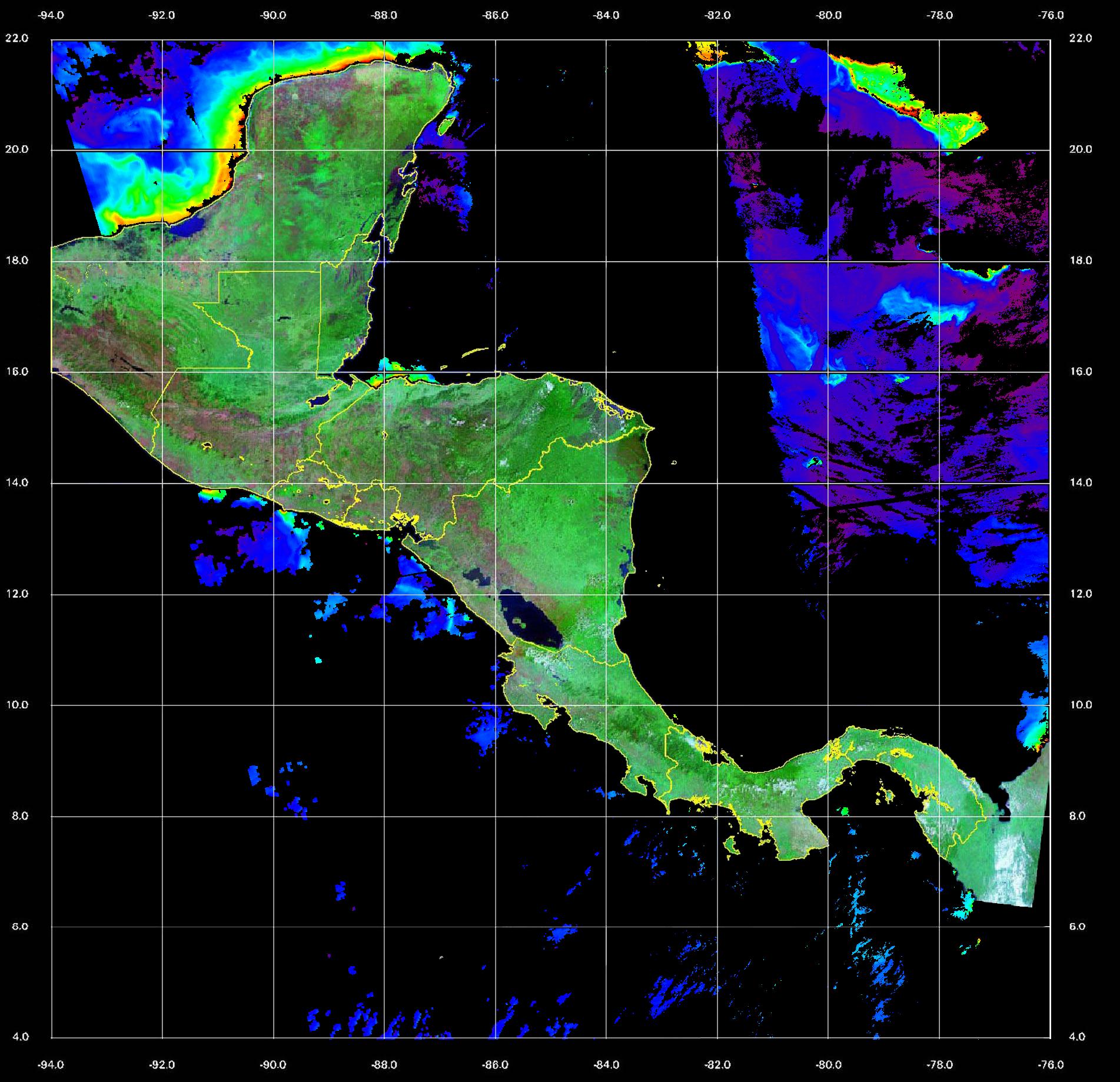Click the -94.0 longitude label on bottom axis

pos(51,1064)
